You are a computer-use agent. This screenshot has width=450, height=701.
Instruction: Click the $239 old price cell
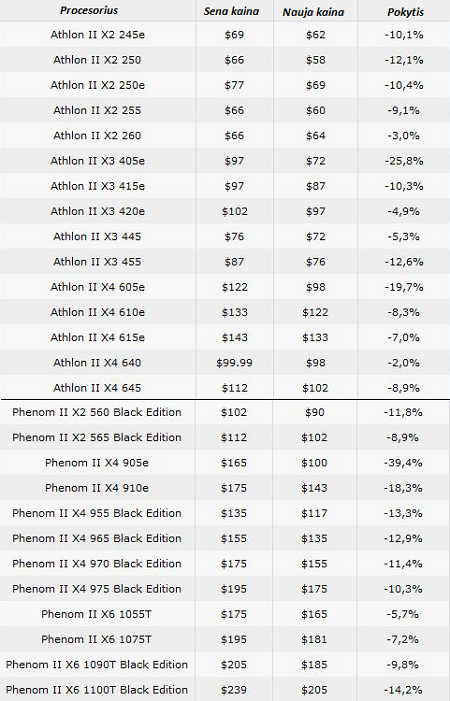coord(234,690)
